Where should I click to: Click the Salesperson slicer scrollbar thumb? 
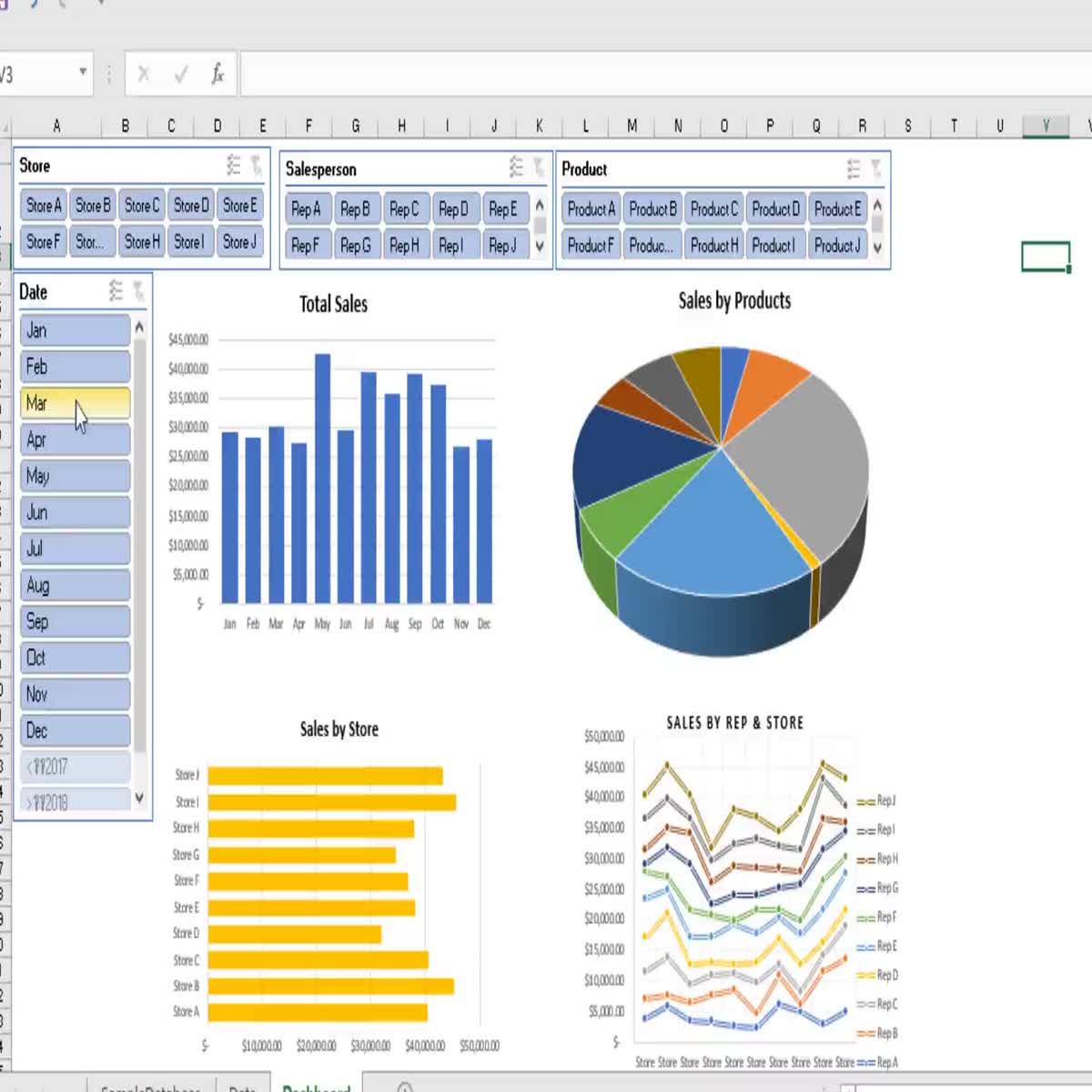click(x=540, y=224)
